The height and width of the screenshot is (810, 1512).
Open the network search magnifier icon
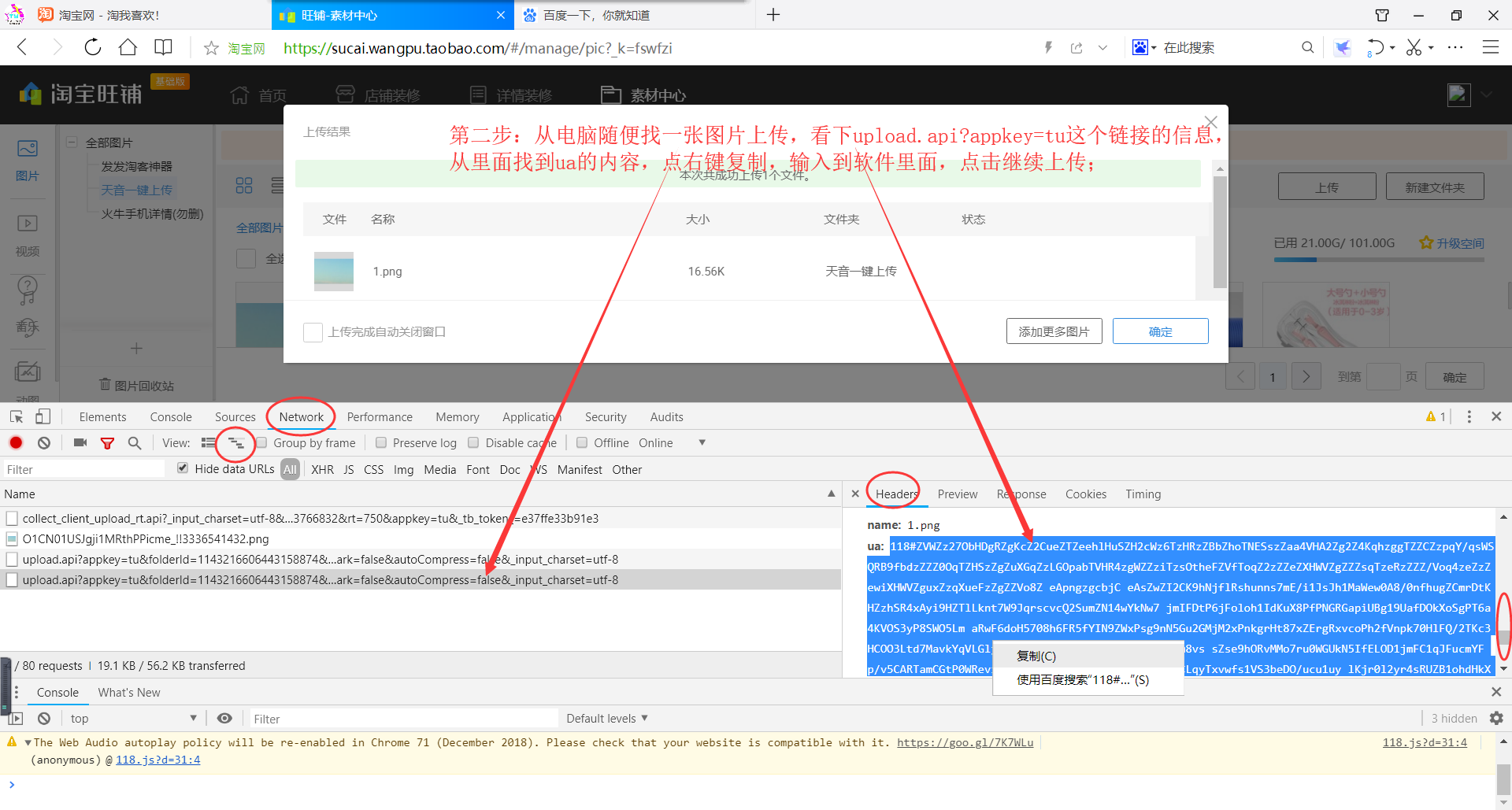135,443
